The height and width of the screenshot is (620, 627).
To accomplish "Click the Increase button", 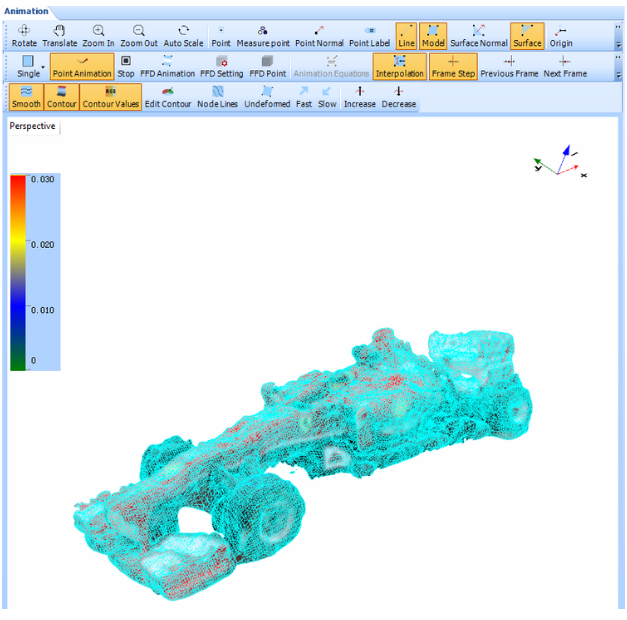I will coord(359,97).
